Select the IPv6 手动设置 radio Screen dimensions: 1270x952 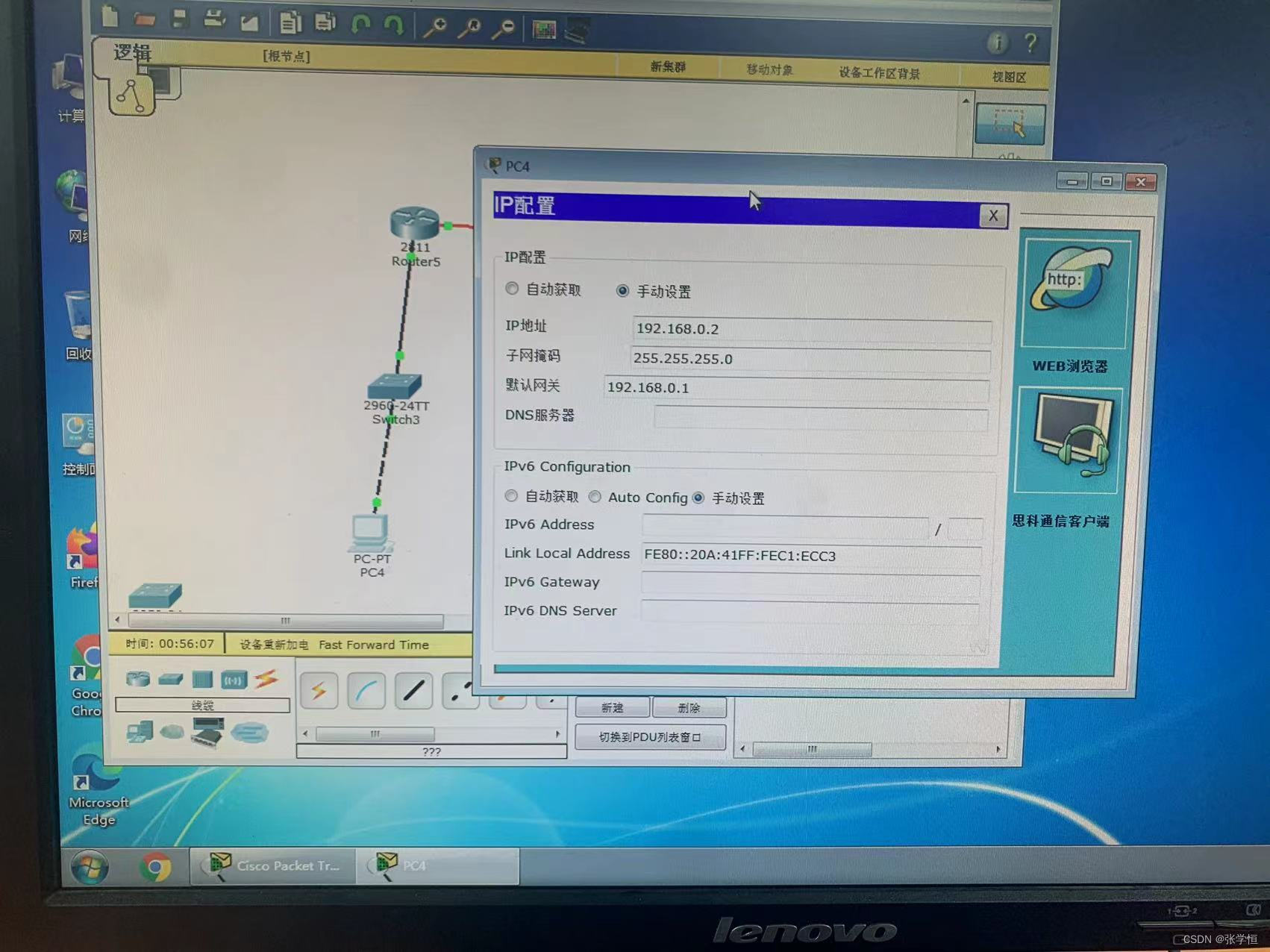coord(698,498)
